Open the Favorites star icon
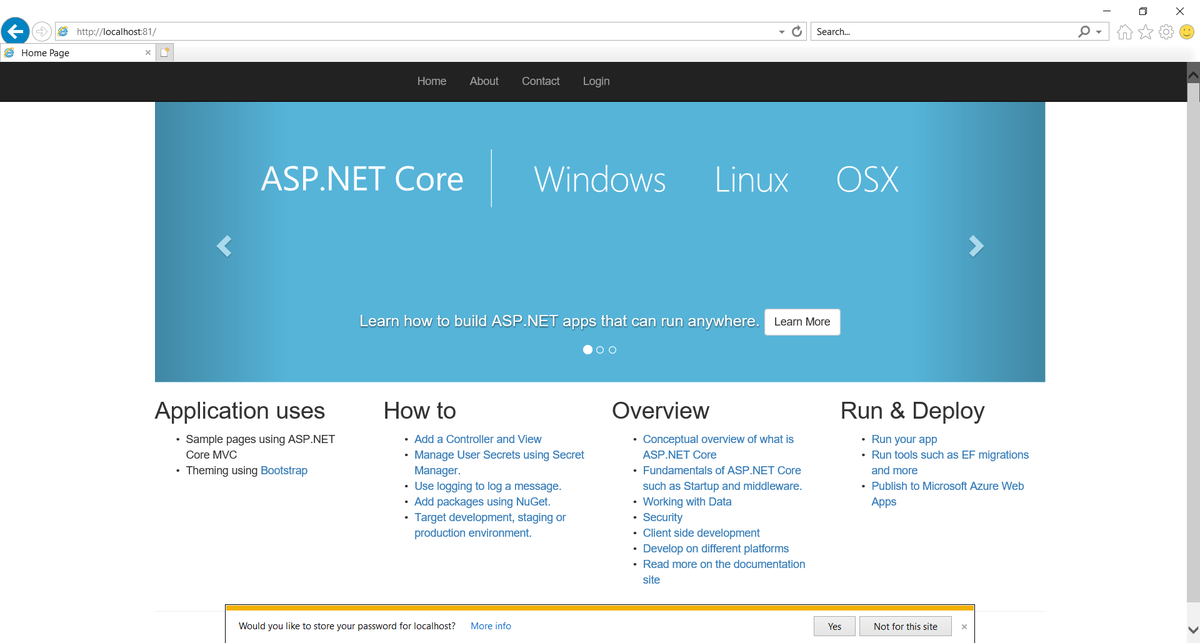The height and width of the screenshot is (643, 1200). pyautogui.click(x=1146, y=32)
